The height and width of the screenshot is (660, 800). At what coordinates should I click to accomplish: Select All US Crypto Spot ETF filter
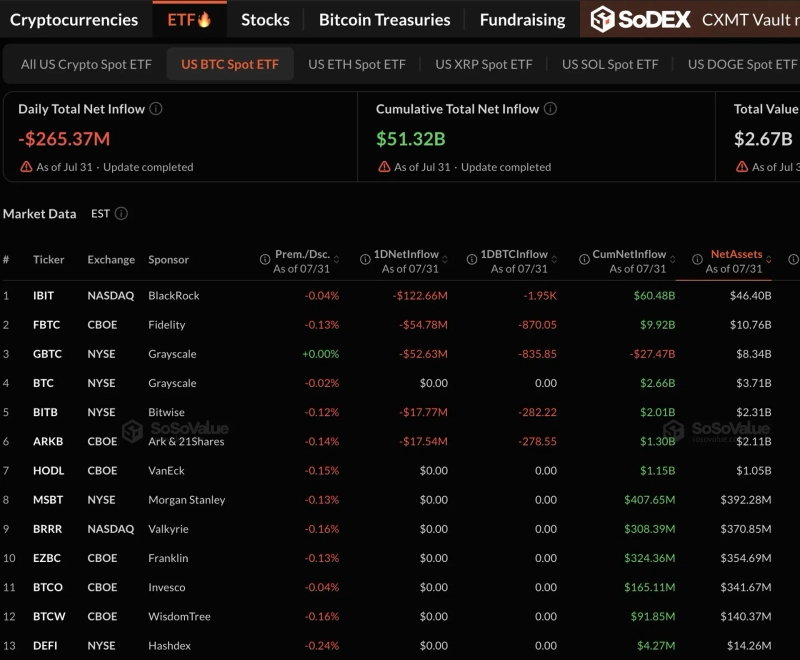pos(86,64)
